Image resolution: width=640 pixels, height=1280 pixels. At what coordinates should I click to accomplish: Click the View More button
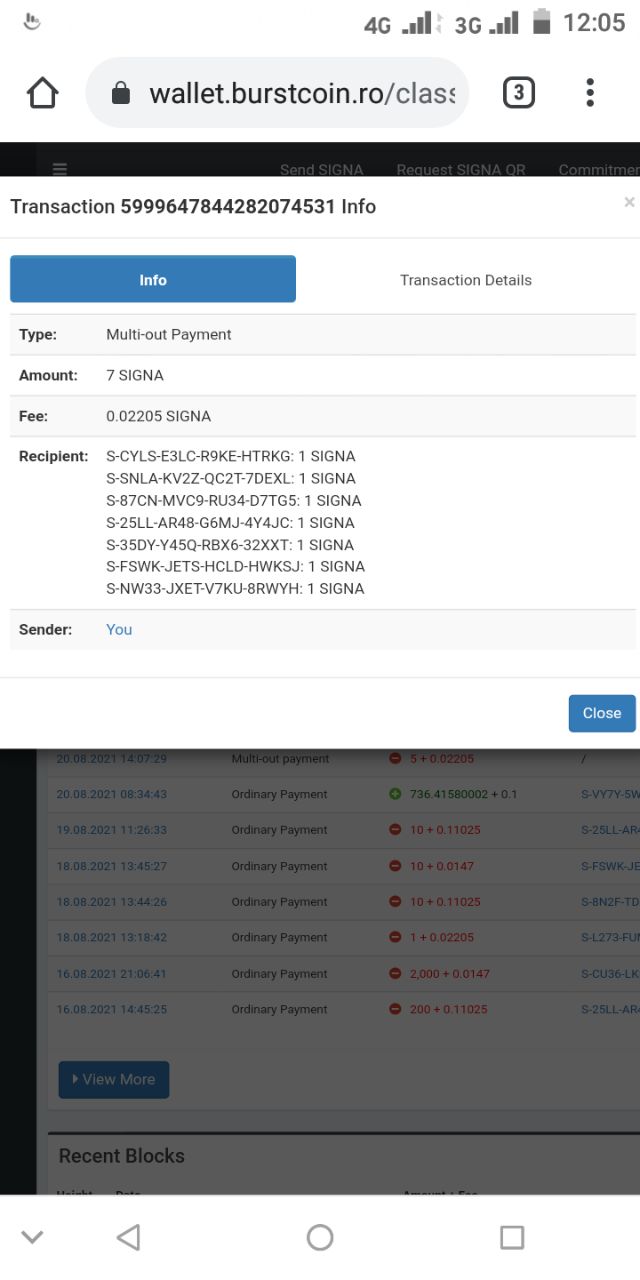tap(114, 1079)
